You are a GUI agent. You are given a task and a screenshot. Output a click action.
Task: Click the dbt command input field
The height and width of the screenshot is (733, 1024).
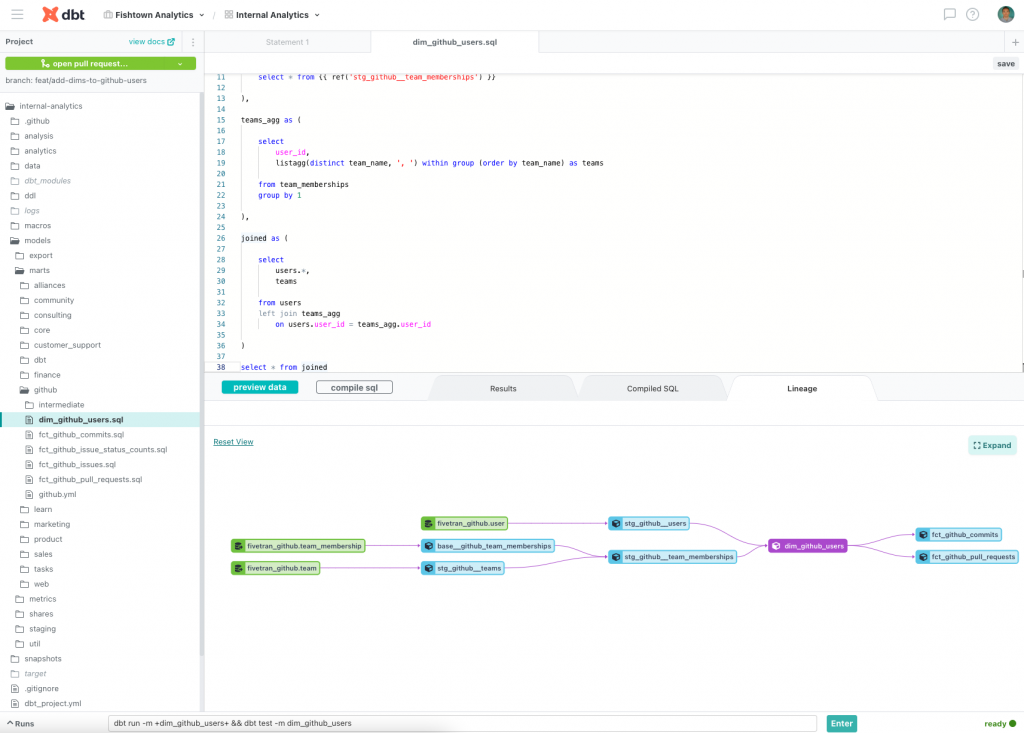[462, 723]
